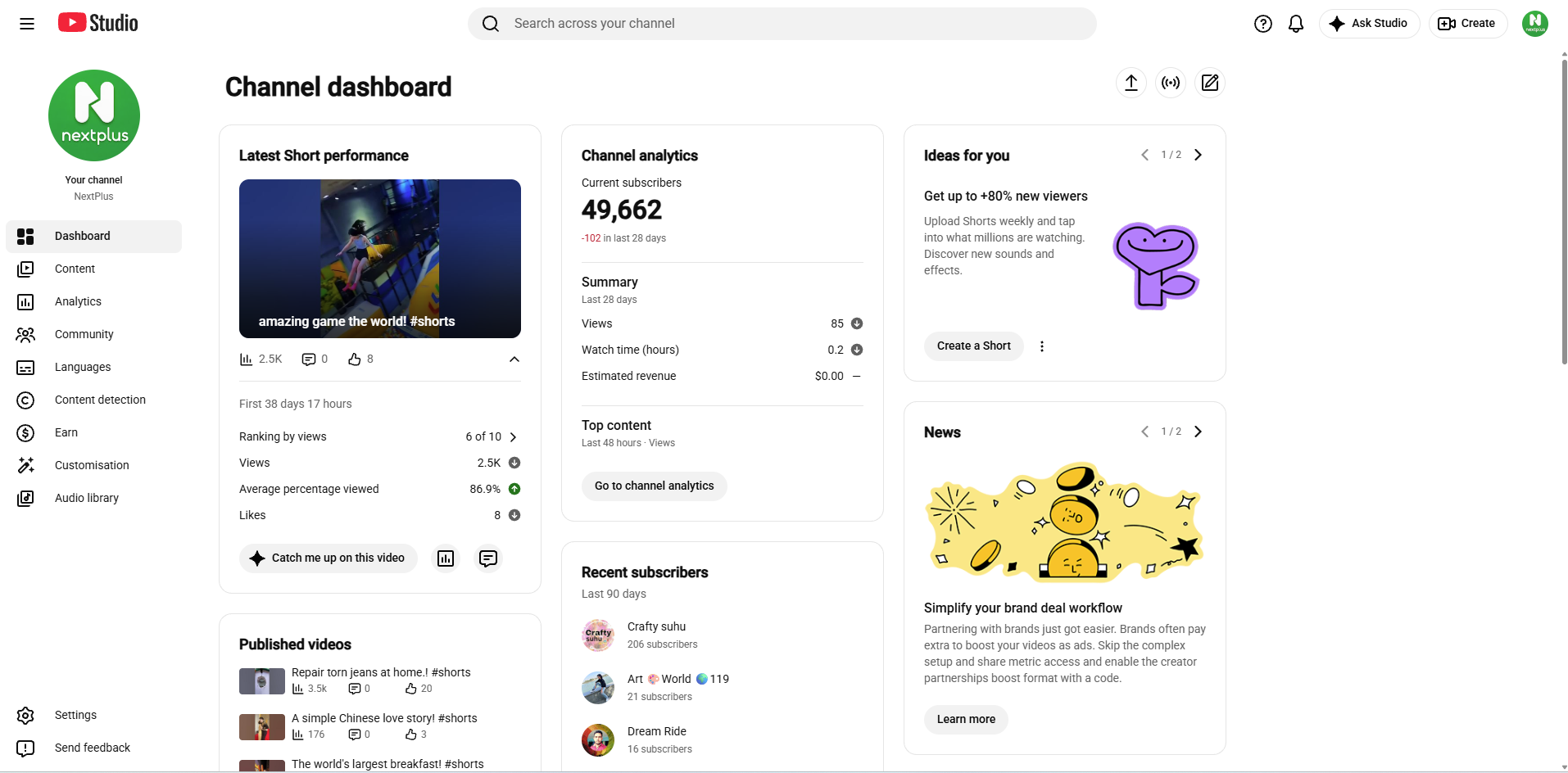Click Send feedback in the sidebar
This screenshot has width=1568, height=773.
pos(94,748)
